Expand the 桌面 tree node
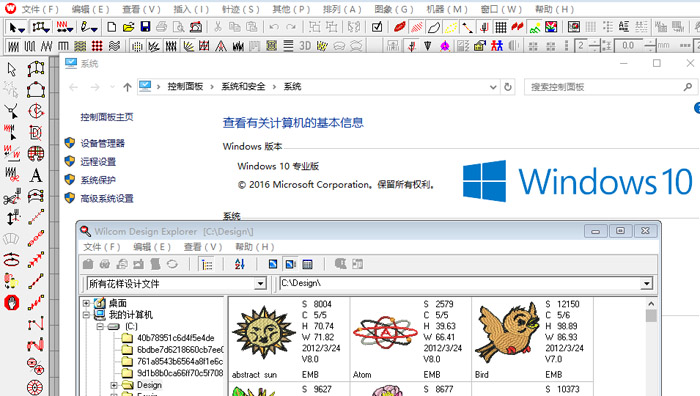 point(86,303)
